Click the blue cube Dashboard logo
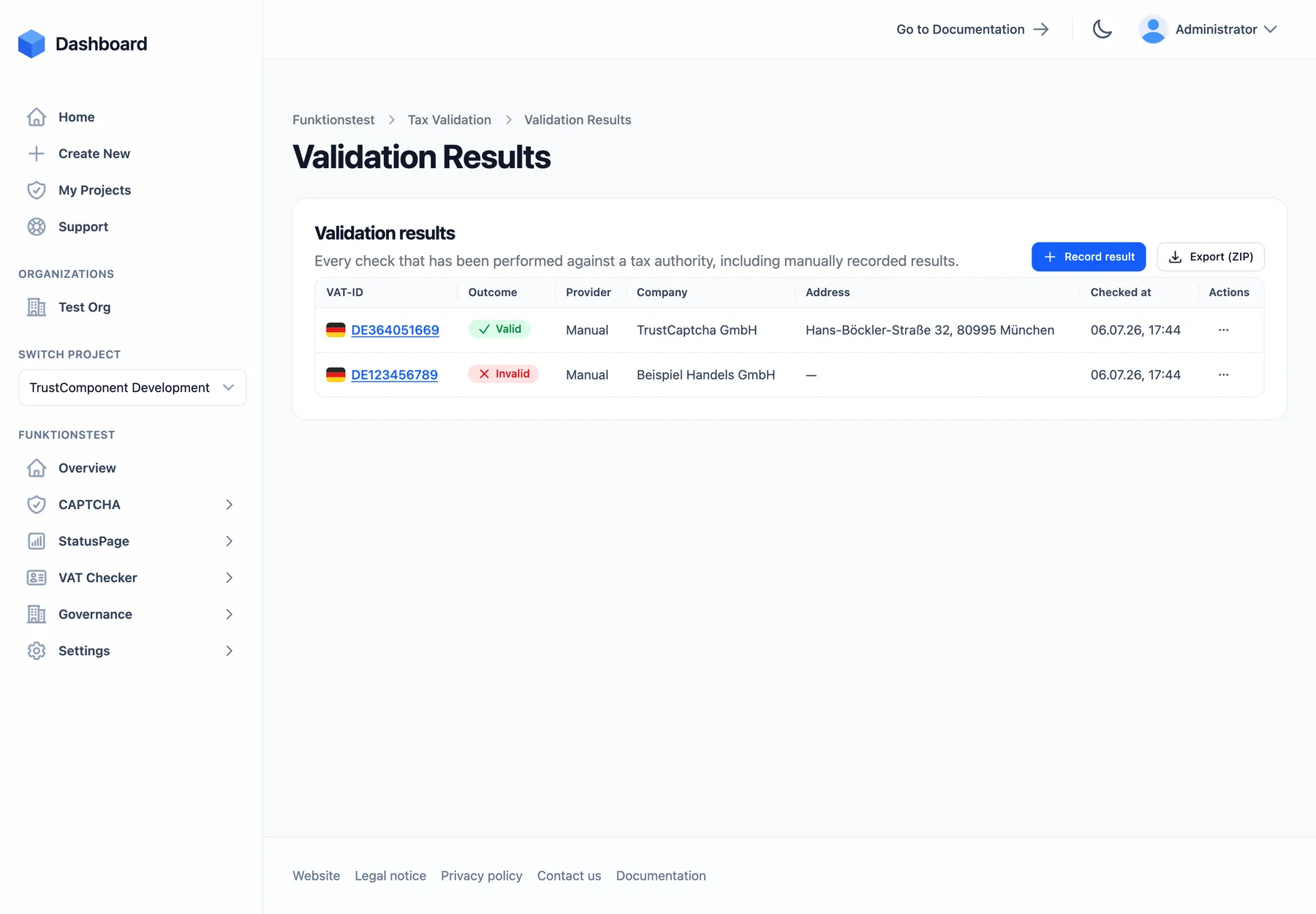 pos(31,44)
